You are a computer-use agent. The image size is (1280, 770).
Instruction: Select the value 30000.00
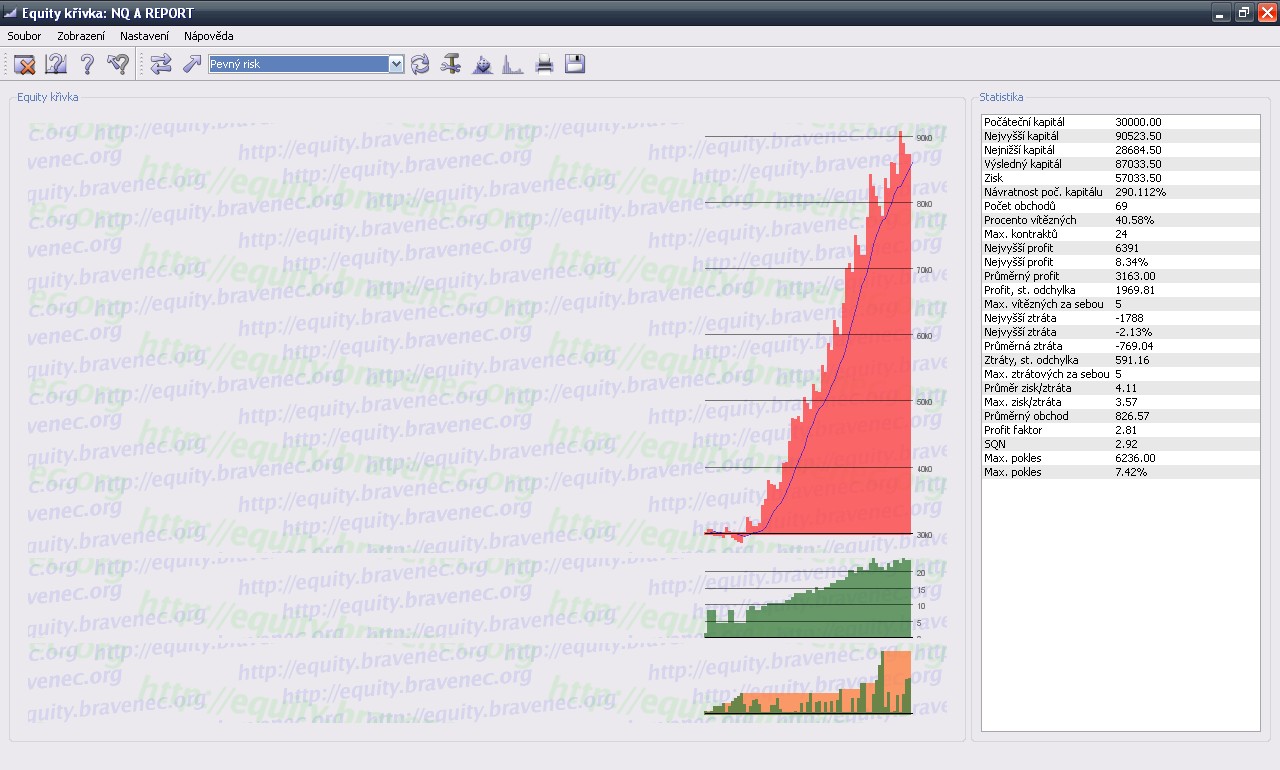[x=1138, y=122]
